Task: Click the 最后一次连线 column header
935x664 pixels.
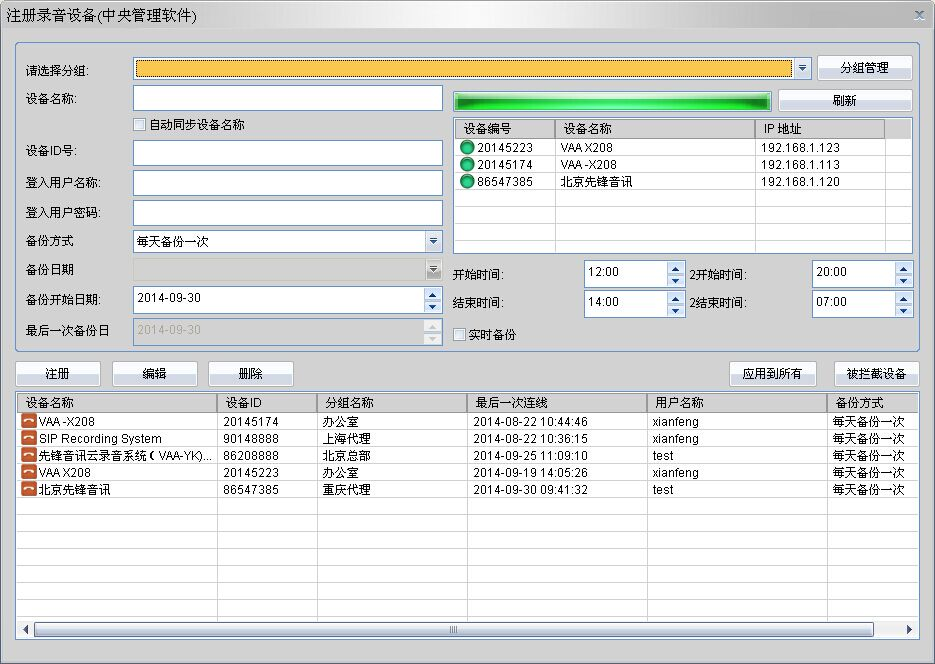Action: [x=556, y=403]
